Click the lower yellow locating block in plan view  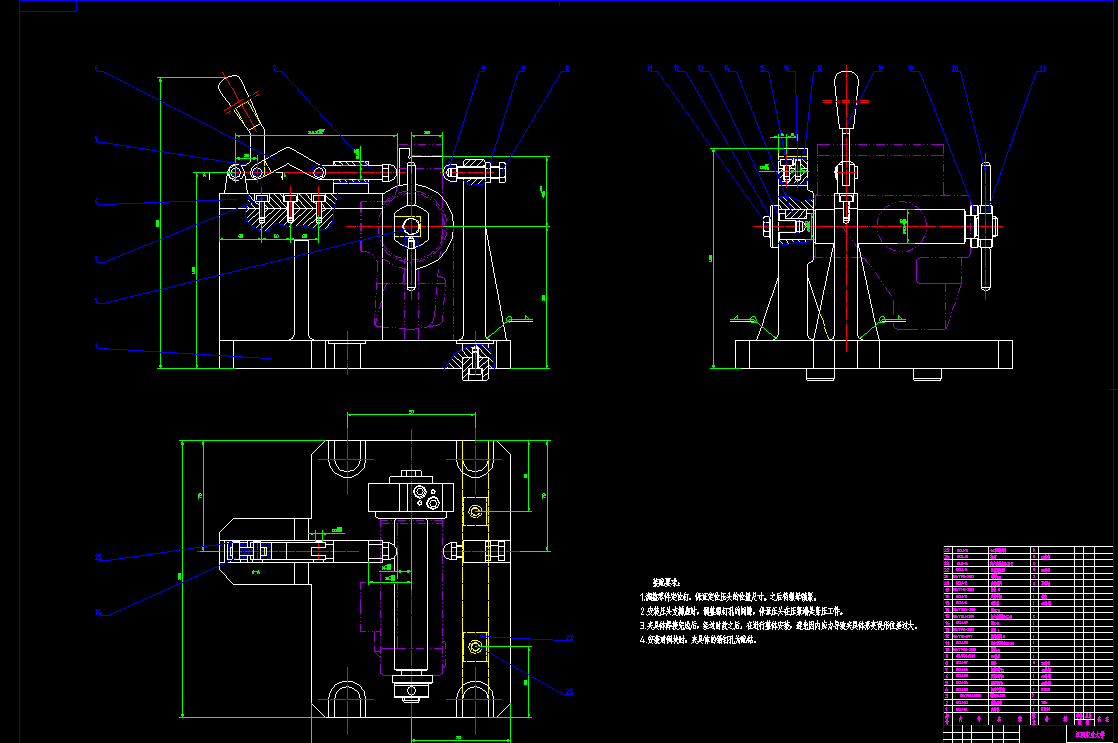coord(476,647)
